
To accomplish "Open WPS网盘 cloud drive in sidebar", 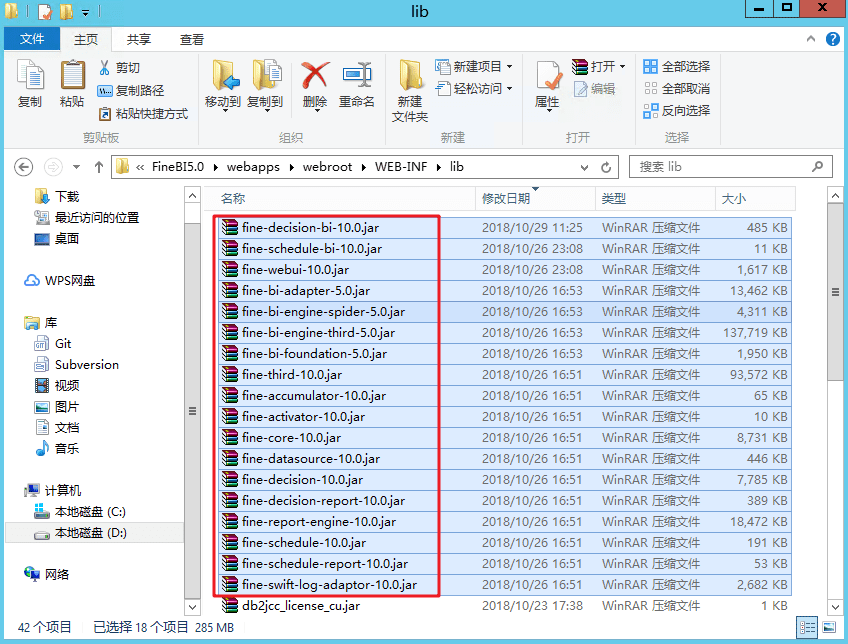I will point(59,281).
